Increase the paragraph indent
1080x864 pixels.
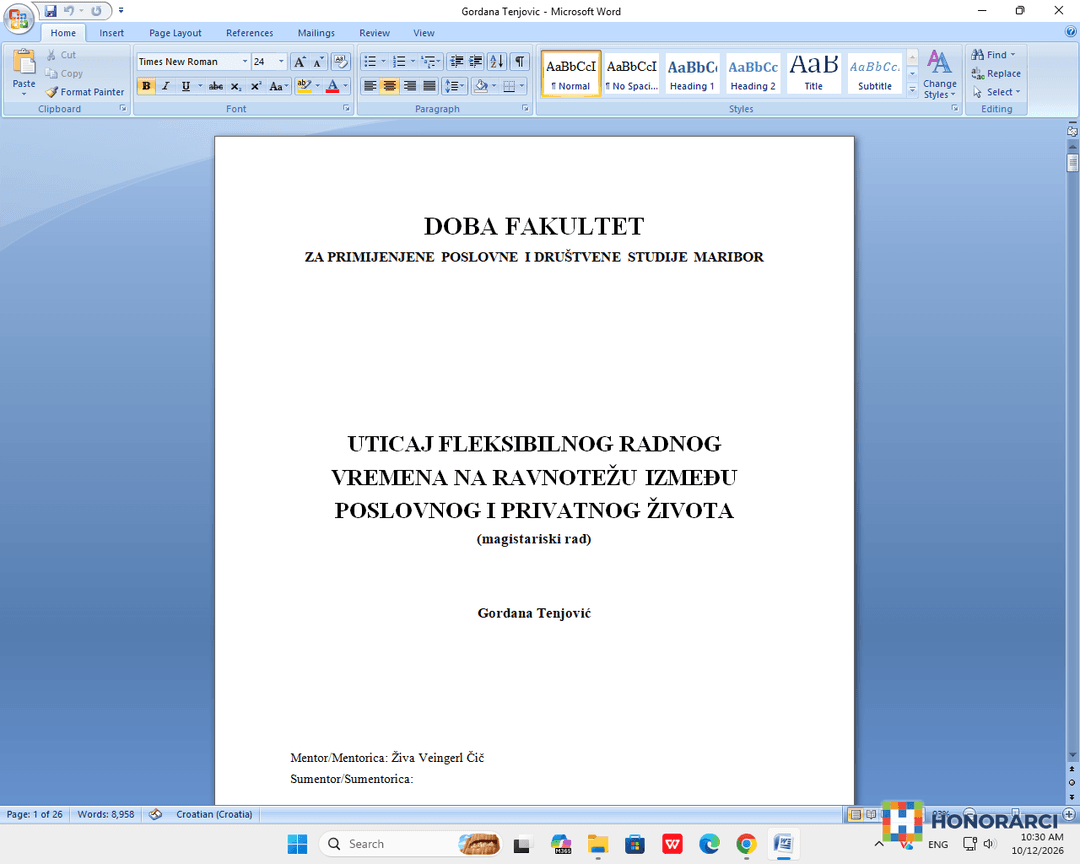[476, 62]
